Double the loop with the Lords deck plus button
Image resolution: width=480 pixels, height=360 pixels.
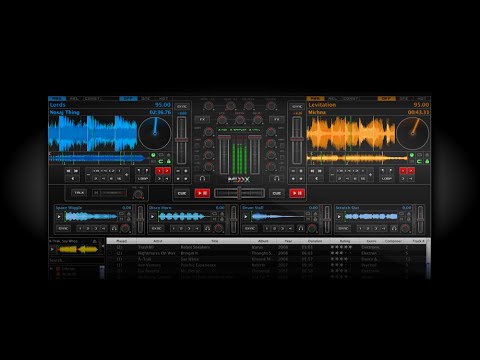click(x=127, y=175)
